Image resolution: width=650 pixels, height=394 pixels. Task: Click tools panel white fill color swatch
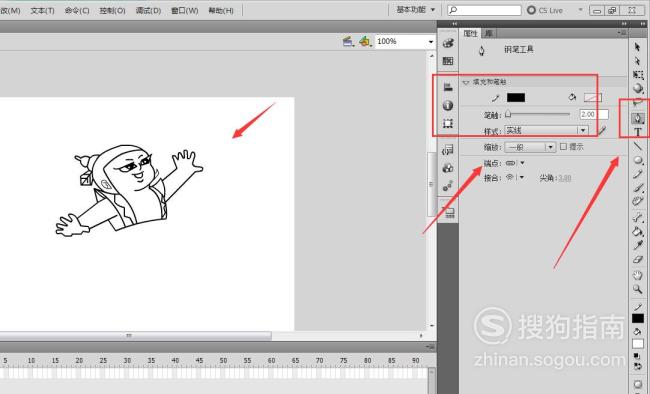pos(638,343)
